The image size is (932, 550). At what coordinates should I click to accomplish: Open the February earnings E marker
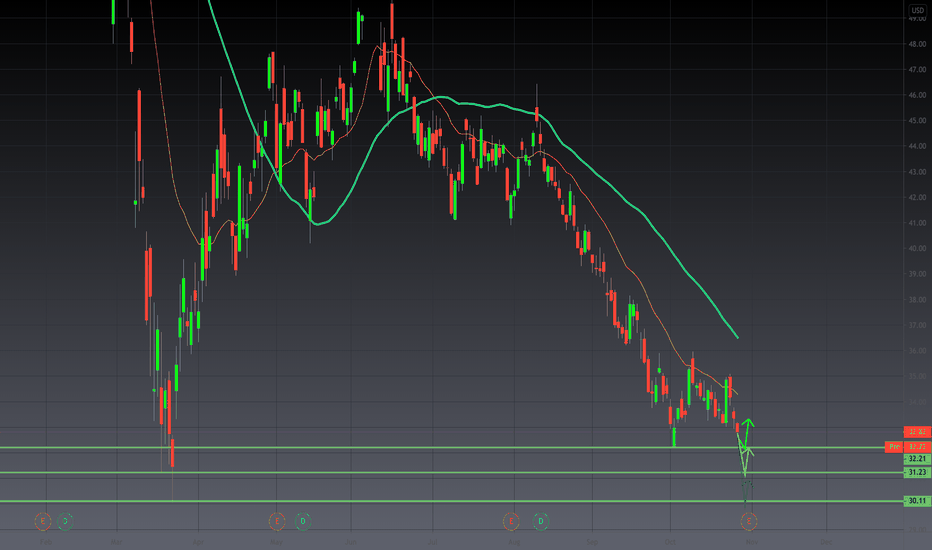[42, 521]
